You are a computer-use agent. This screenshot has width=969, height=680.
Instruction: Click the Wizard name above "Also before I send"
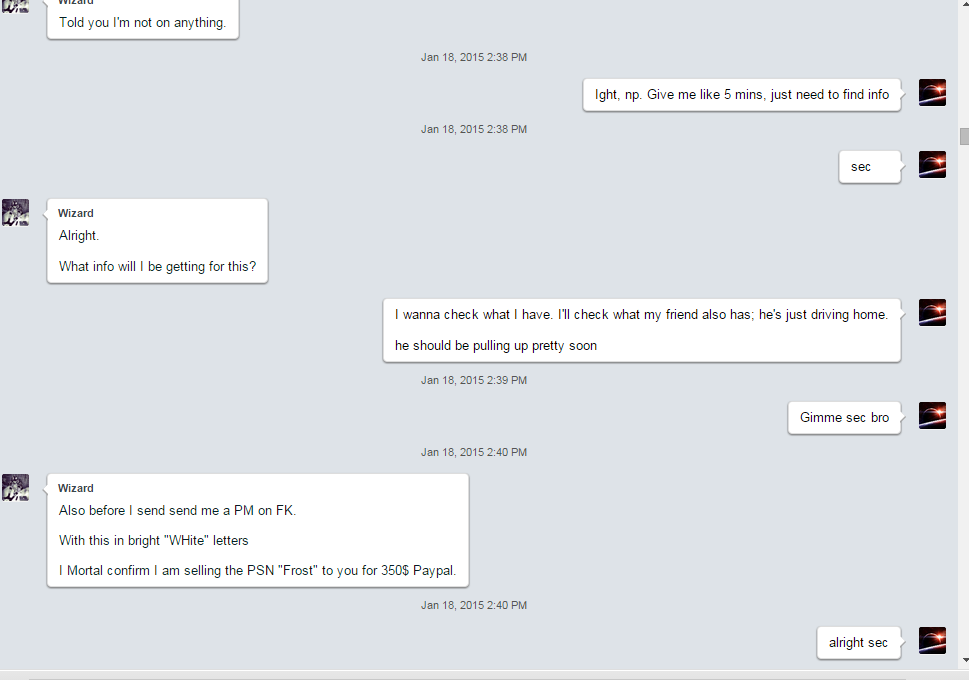click(x=76, y=488)
